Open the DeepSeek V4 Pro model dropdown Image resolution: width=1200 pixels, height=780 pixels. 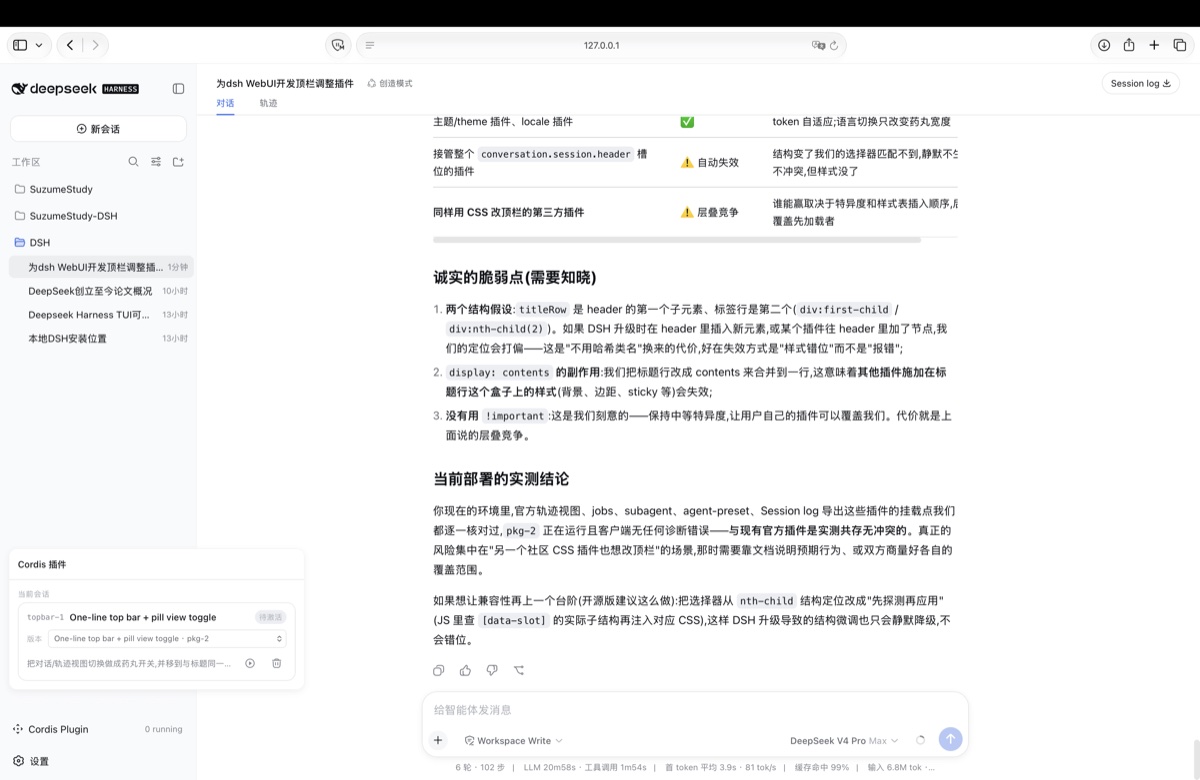(844, 740)
